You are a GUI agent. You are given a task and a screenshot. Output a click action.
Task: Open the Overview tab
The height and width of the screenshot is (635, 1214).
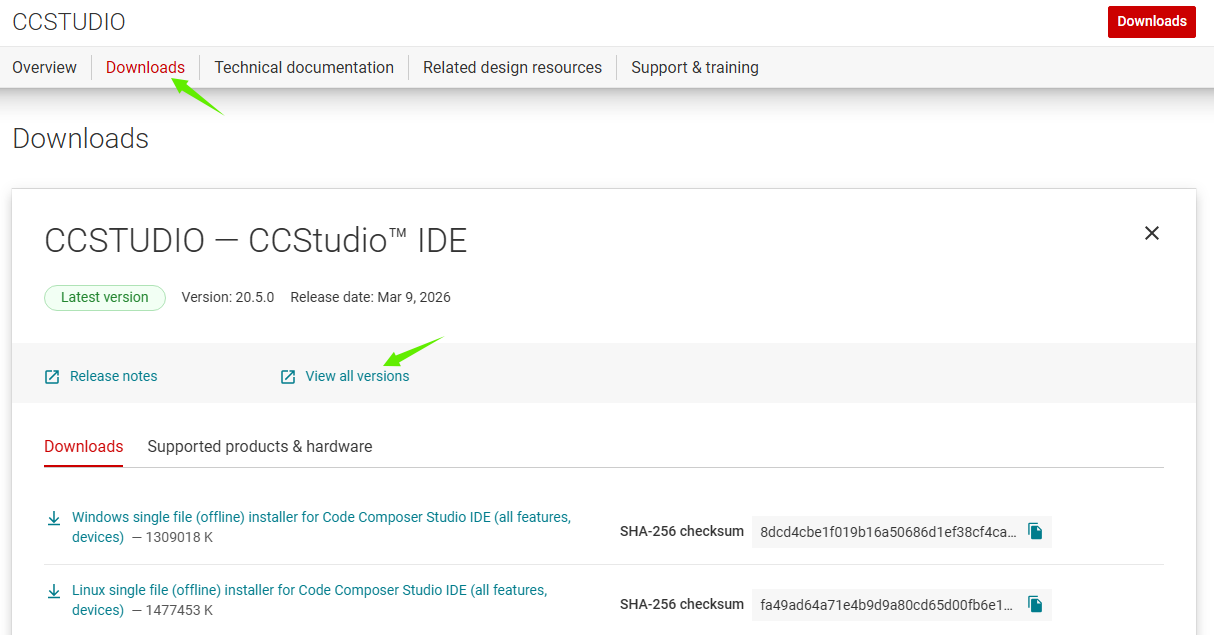point(44,68)
